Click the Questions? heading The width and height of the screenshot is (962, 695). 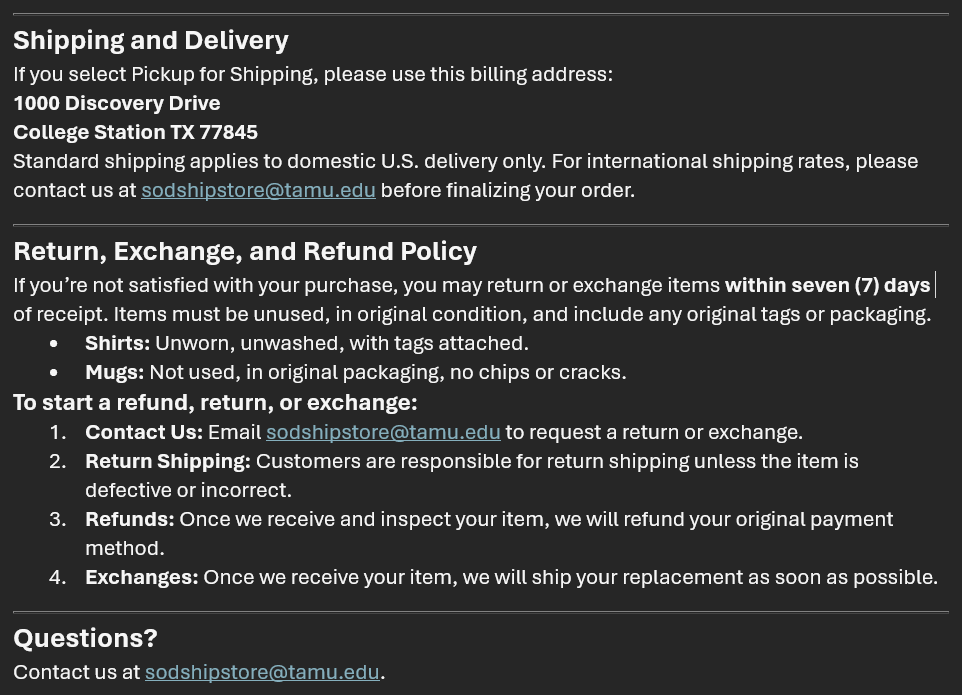[x=85, y=639]
